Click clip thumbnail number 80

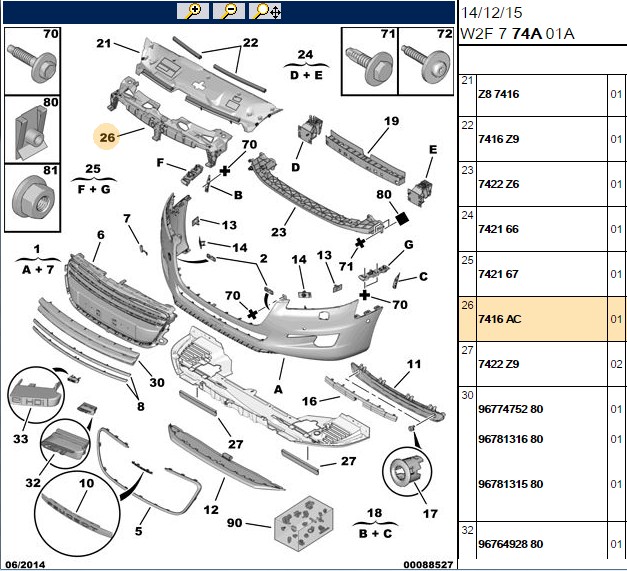point(32,129)
